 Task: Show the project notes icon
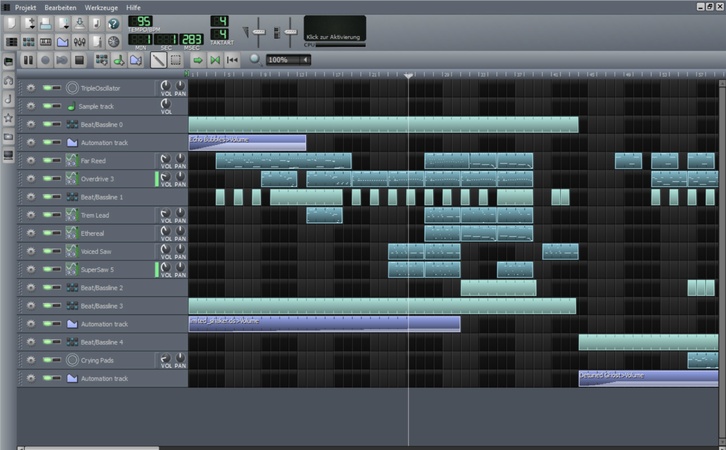coord(97,42)
